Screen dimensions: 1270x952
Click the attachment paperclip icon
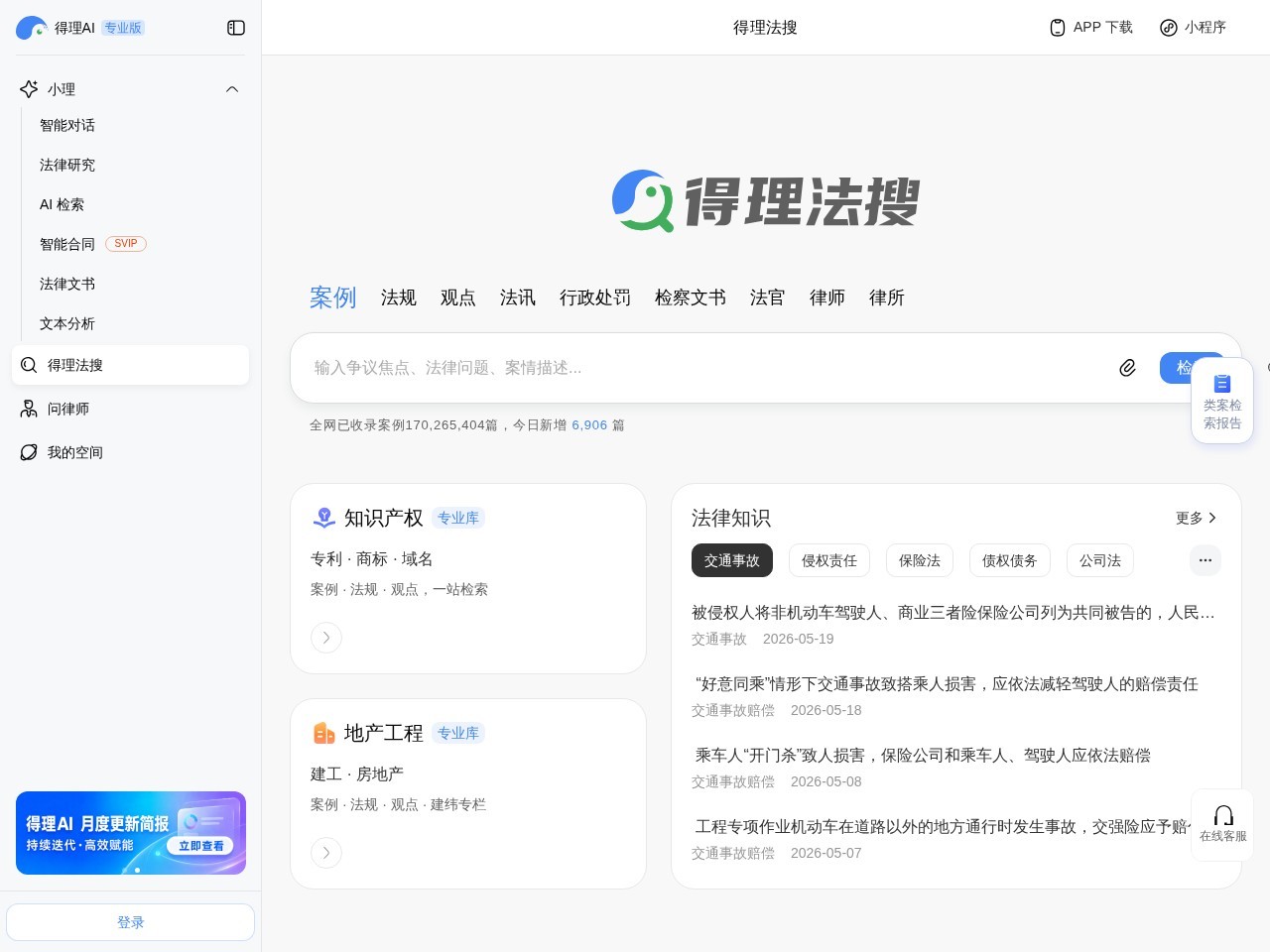1127,368
